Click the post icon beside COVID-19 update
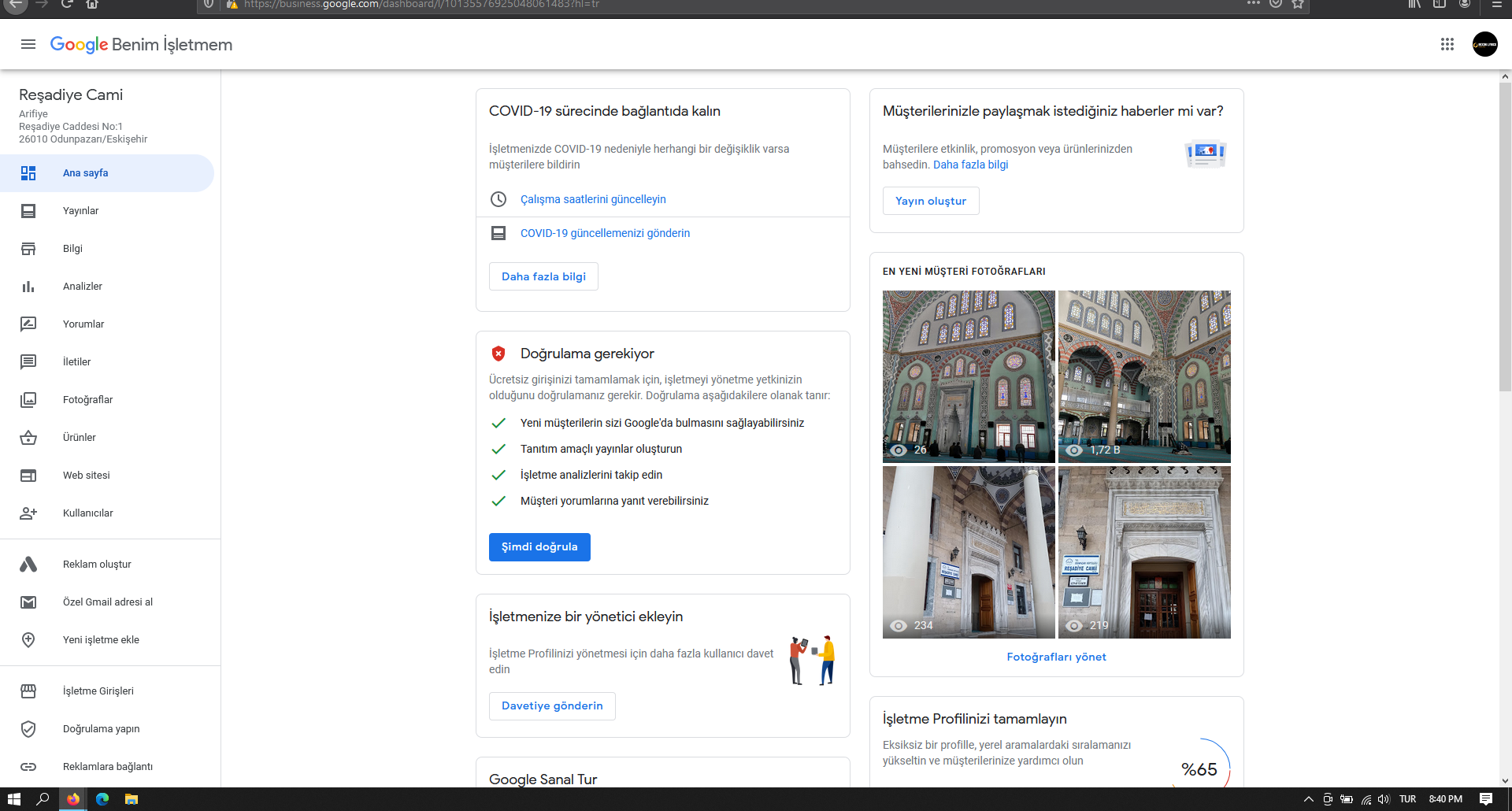Screen dimensions: 1512x811 (498, 233)
